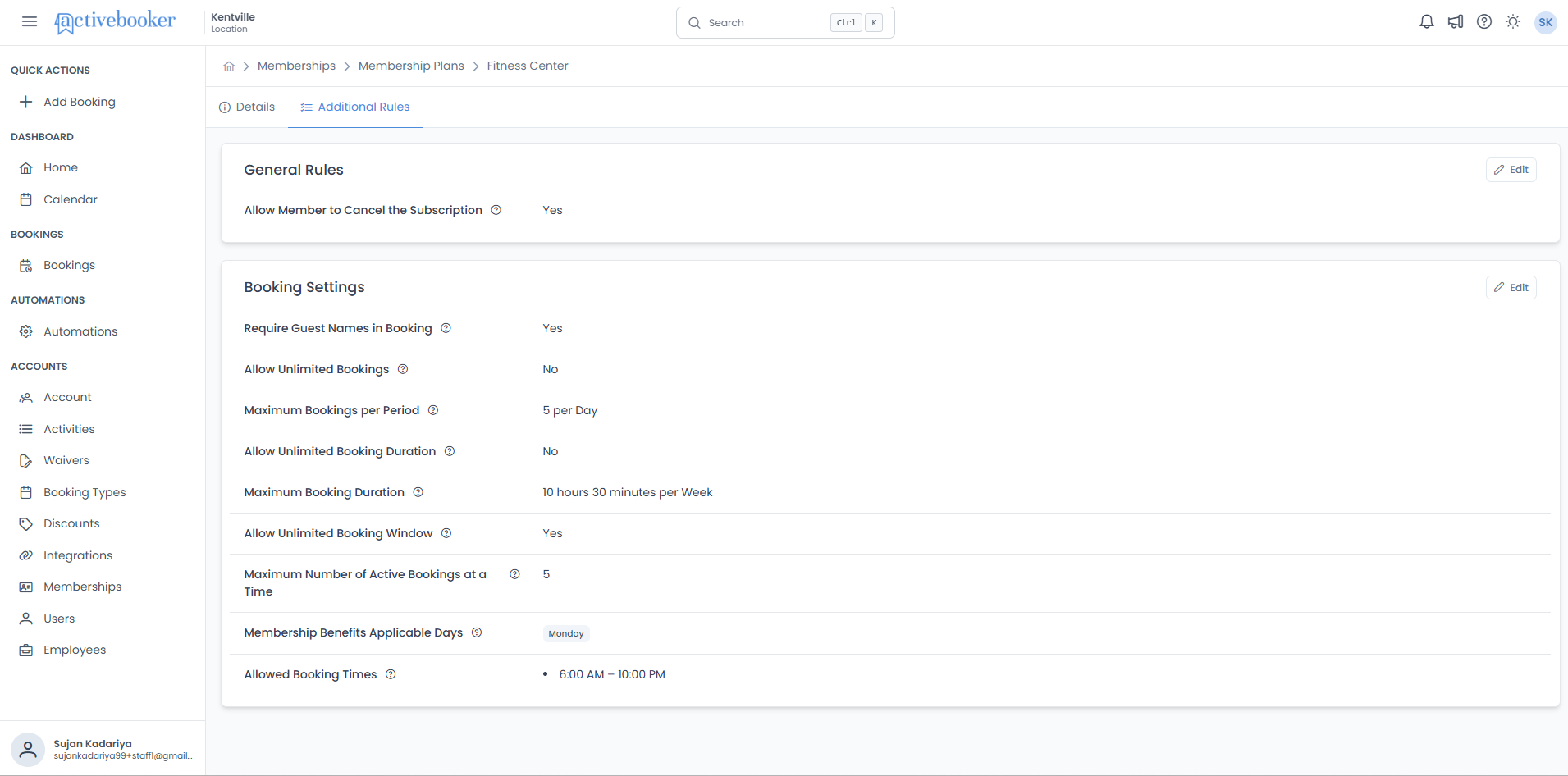Show help for Allow Member to Cancel the Subscription

click(x=496, y=210)
